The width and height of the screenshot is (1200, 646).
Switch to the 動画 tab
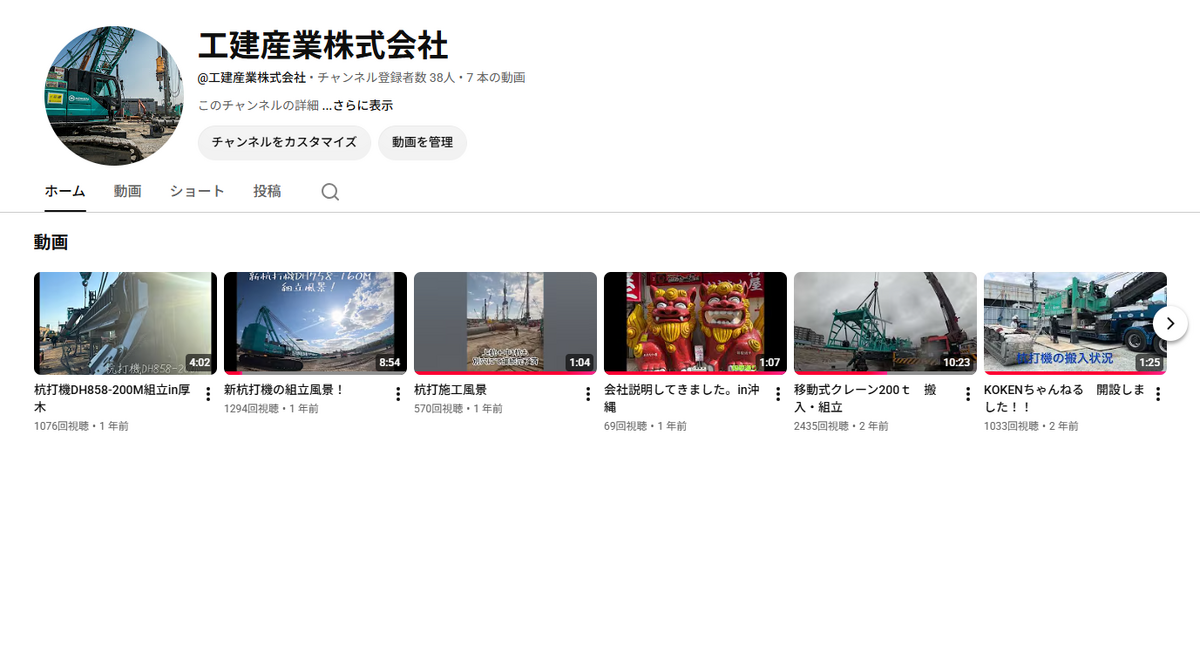[x=127, y=191]
